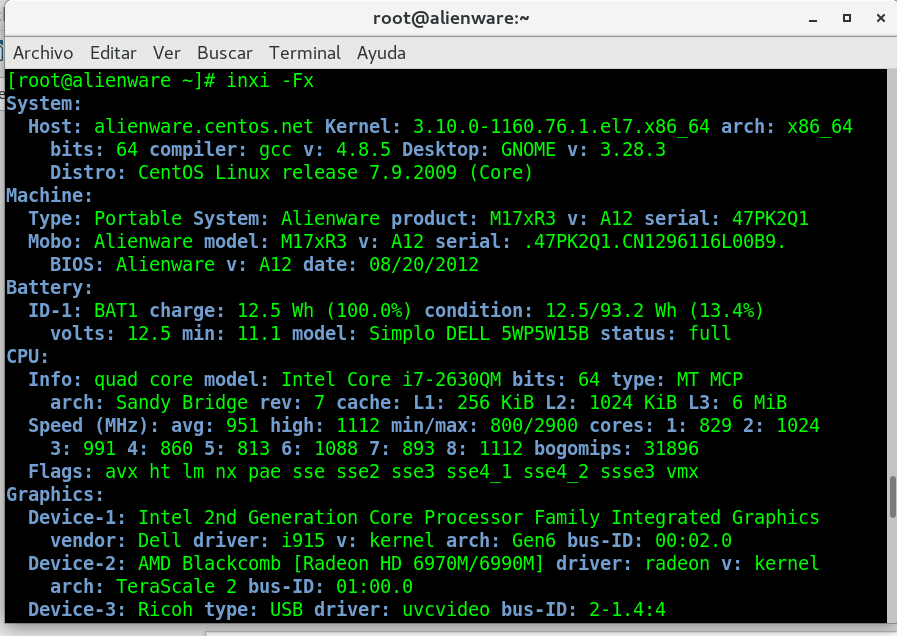897x636 pixels.
Task: Click the Graphics: section heading
Action: [55, 494]
